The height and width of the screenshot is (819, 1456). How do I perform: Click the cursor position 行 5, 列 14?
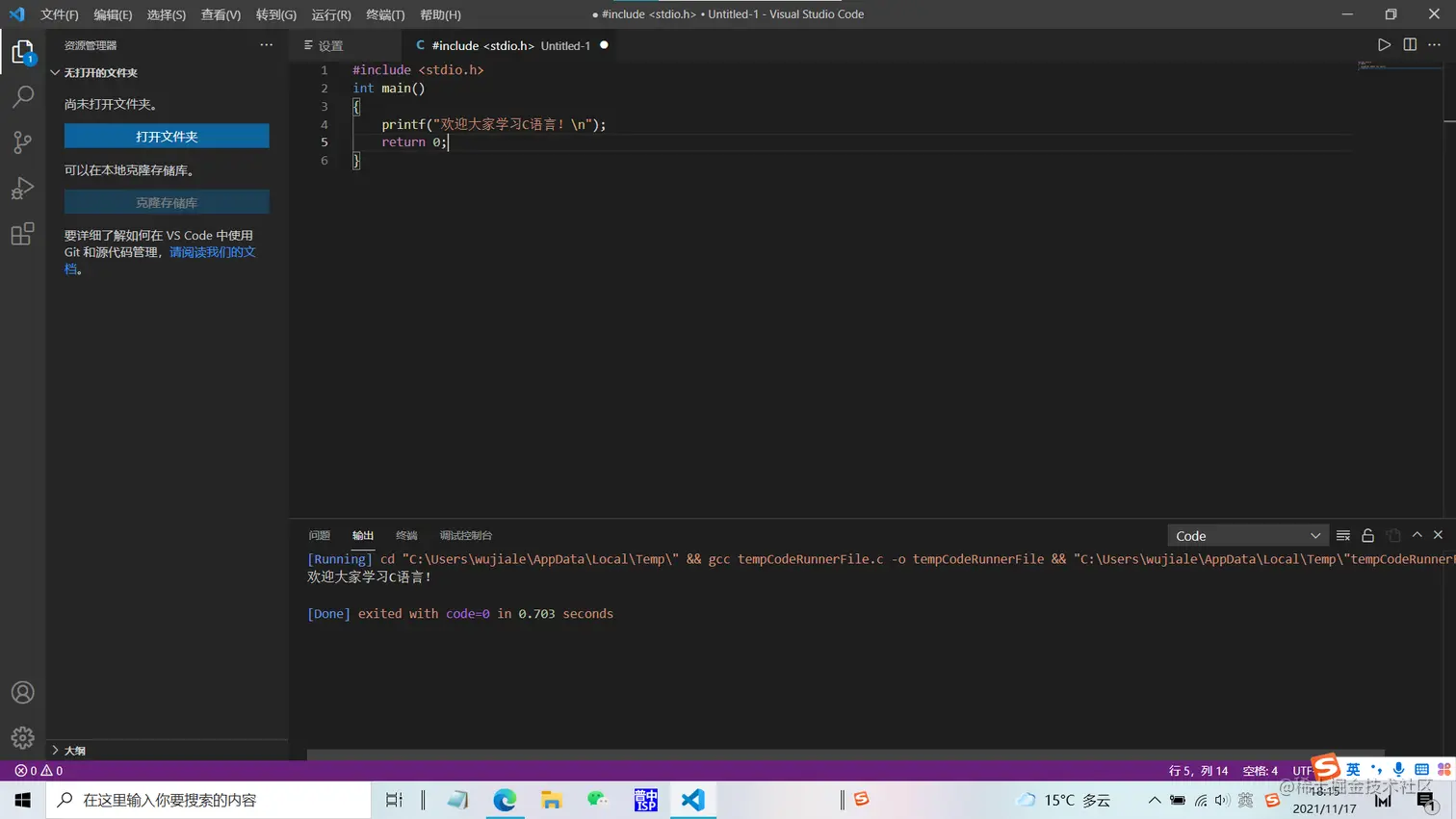(x=1198, y=771)
